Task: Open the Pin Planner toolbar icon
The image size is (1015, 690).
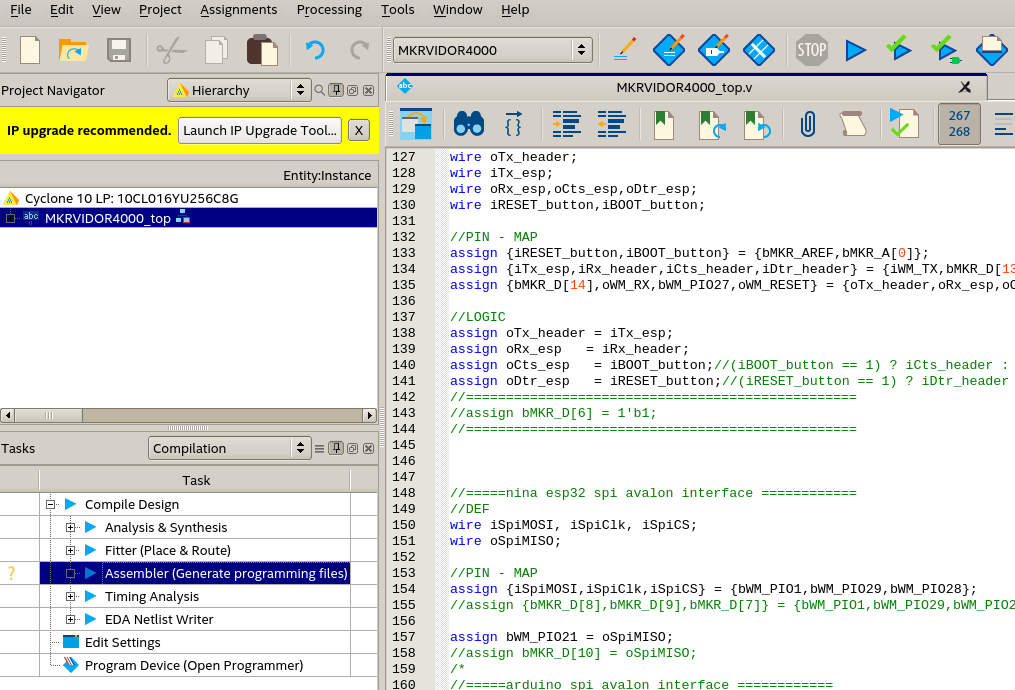Action: pyautogui.click(x=714, y=50)
